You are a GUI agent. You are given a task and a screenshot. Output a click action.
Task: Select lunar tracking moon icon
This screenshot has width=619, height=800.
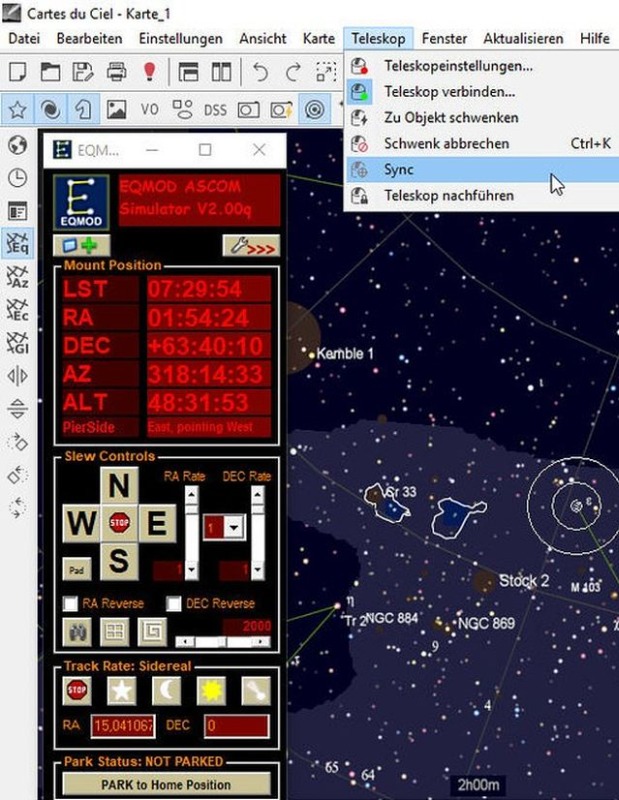[166, 691]
